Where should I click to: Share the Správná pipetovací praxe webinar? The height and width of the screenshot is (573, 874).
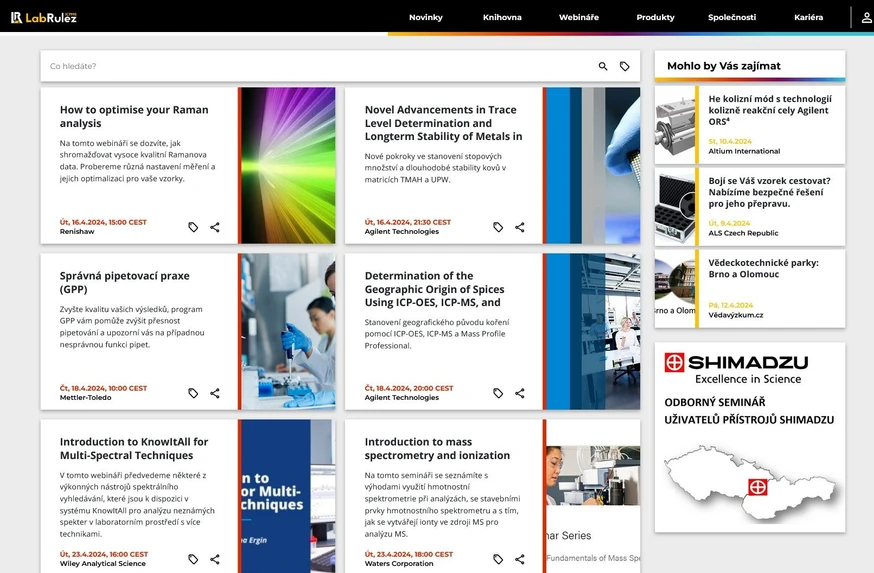215,393
